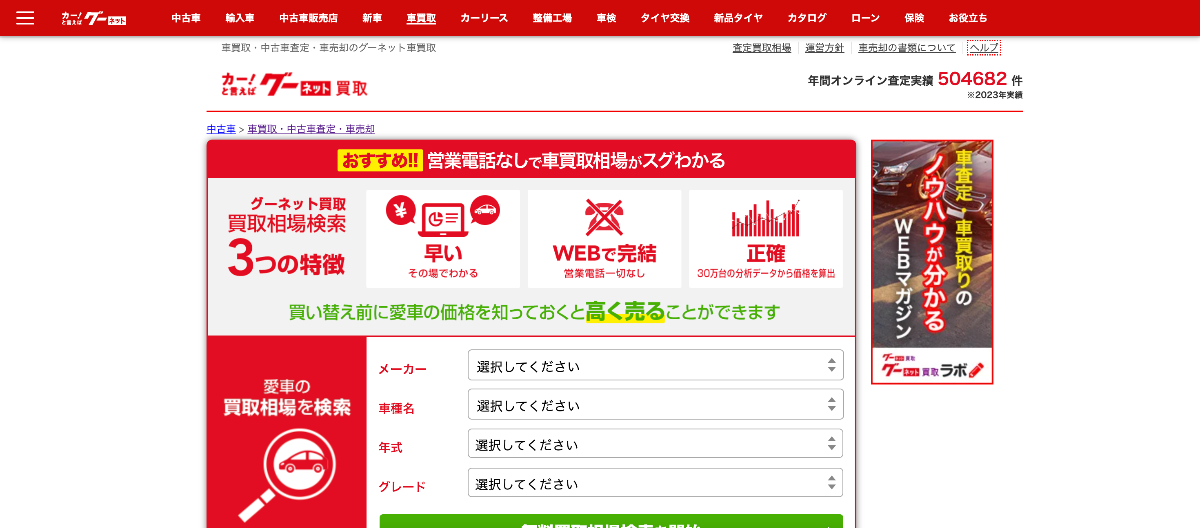The height and width of the screenshot is (528, 1200).
Task: Open the 中古車 menu item
Action: tap(186, 18)
